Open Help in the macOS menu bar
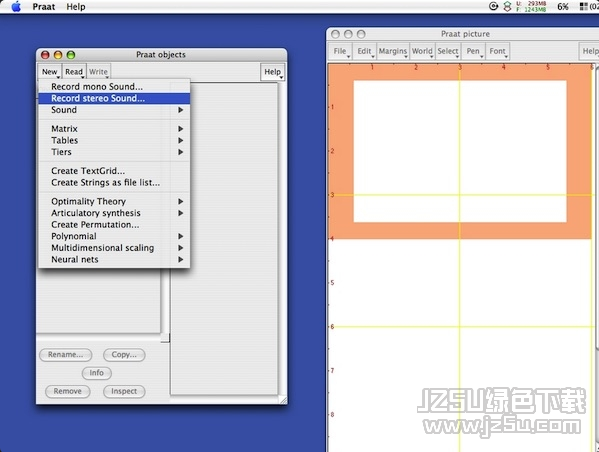 click(x=76, y=6)
